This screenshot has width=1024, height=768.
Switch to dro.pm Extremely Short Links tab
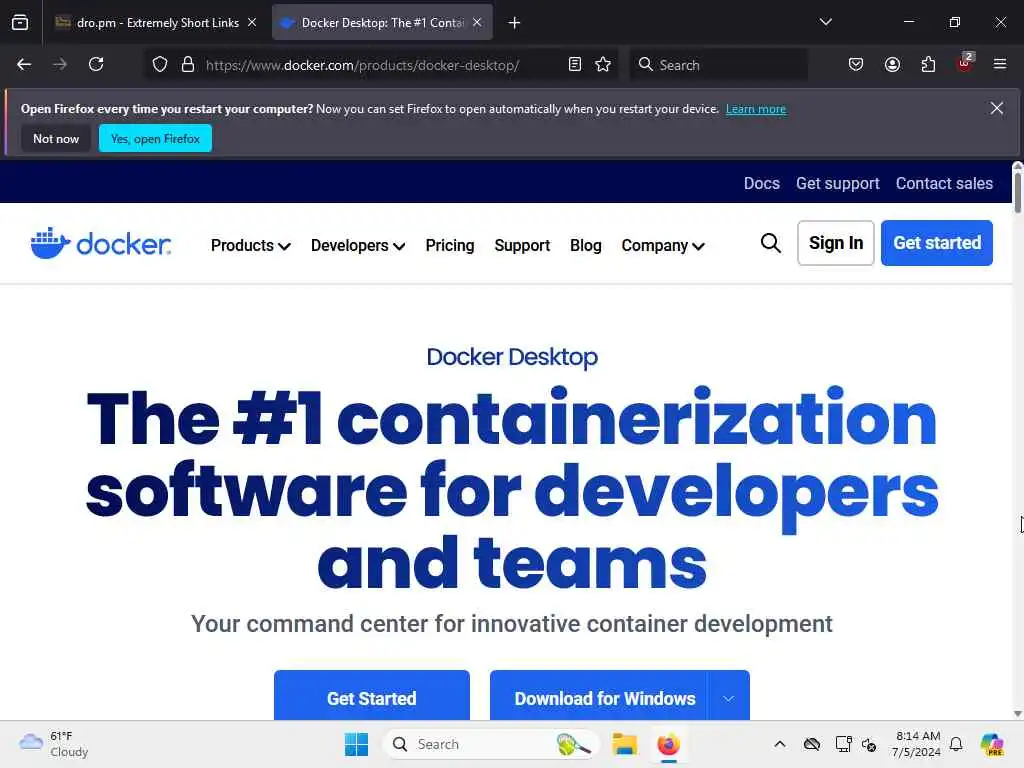[157, 23]
